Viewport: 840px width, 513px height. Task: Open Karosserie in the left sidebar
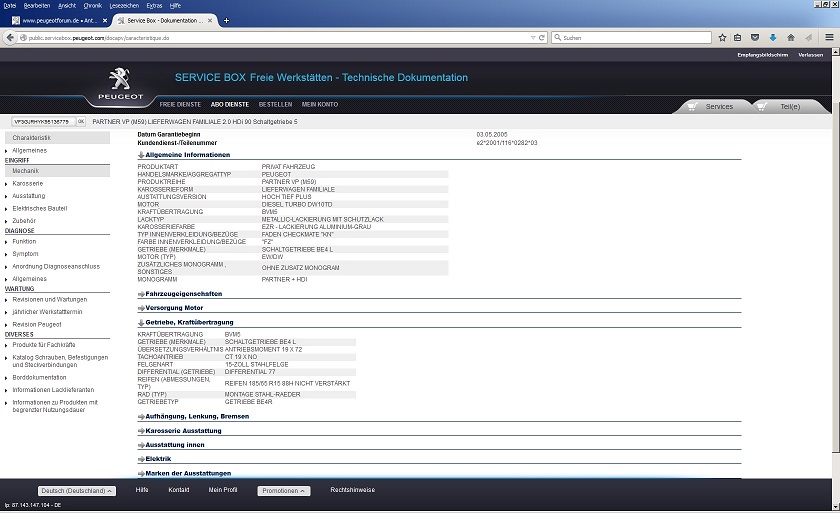tap(28, 183)
